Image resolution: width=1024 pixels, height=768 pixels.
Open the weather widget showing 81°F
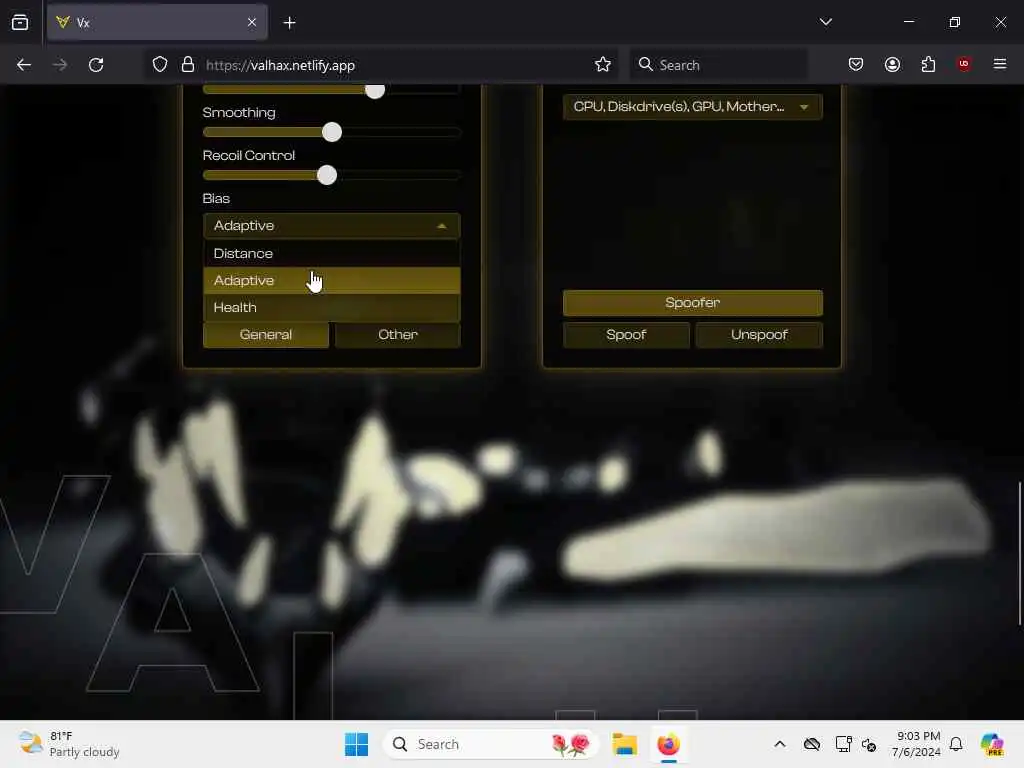[69, 744]
